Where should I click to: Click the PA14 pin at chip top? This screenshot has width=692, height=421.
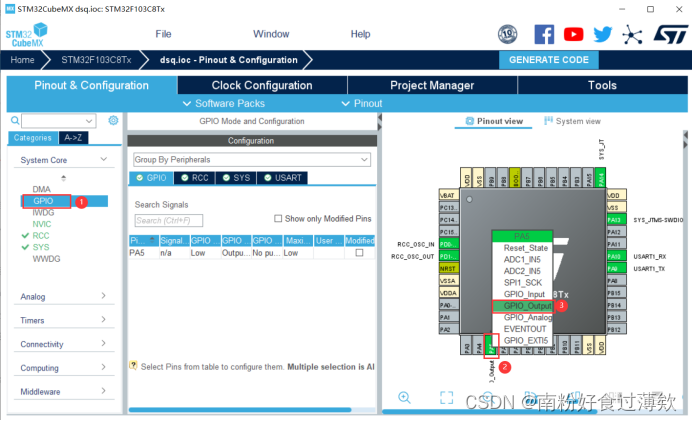point(600,177)
